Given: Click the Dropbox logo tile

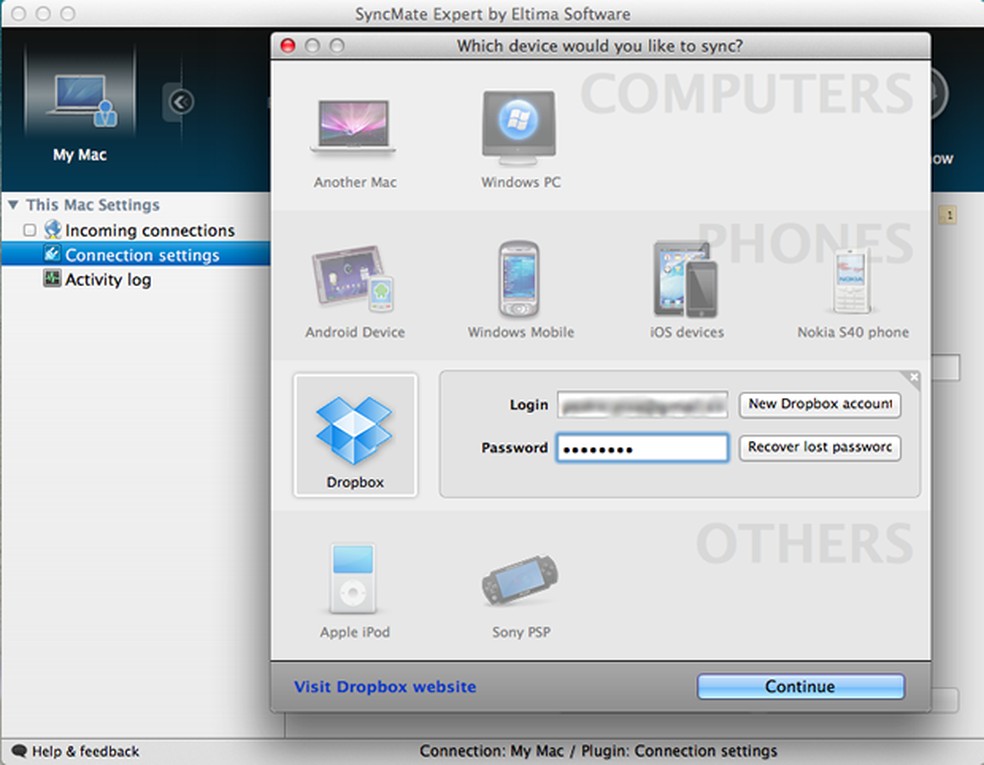Looking at the screenshot, I should point(355,436).
